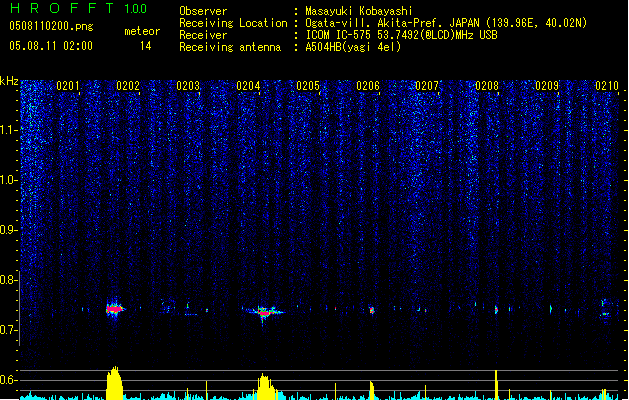Click the 0203 time marker
This screenshot has width=629, height=400.
pyautogui.click(x=188, y=86)
